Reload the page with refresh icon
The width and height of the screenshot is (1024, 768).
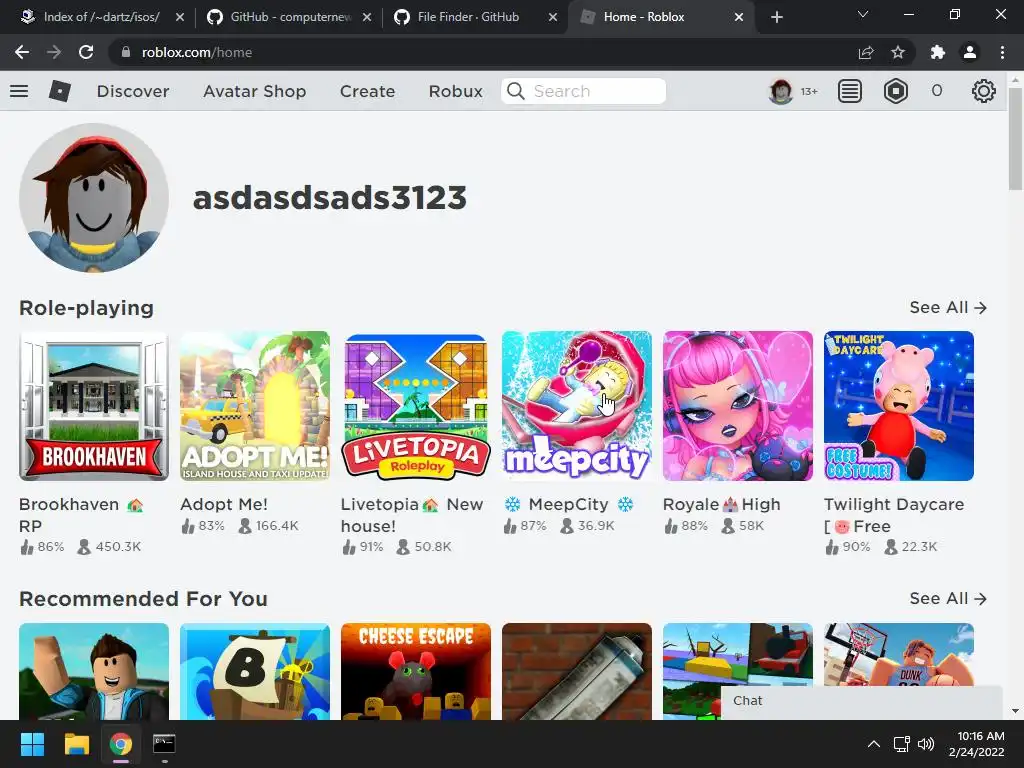pos(86,52)
